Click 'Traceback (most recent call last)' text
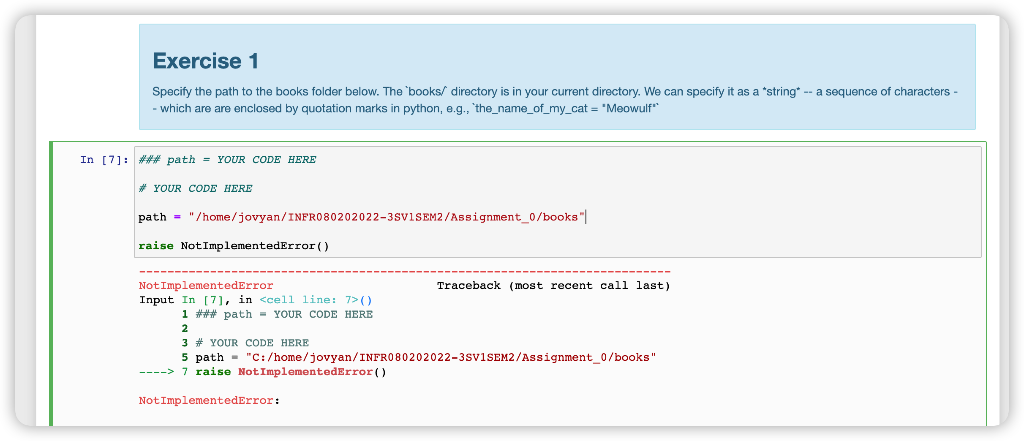 click(553, 286)
